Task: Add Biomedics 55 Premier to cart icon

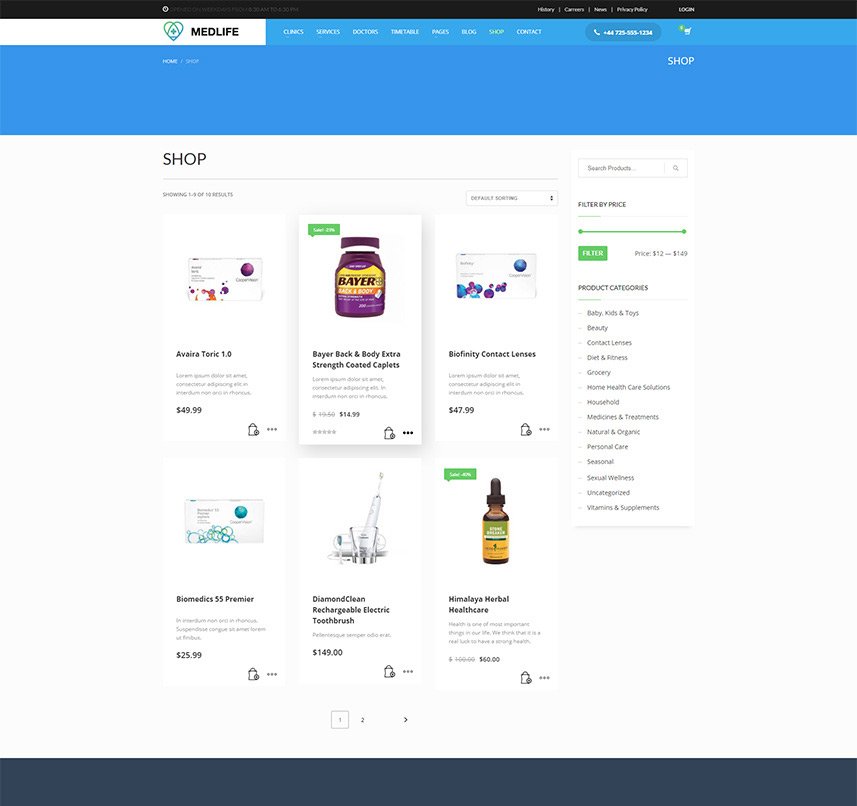Action: [x=253, y=674]
